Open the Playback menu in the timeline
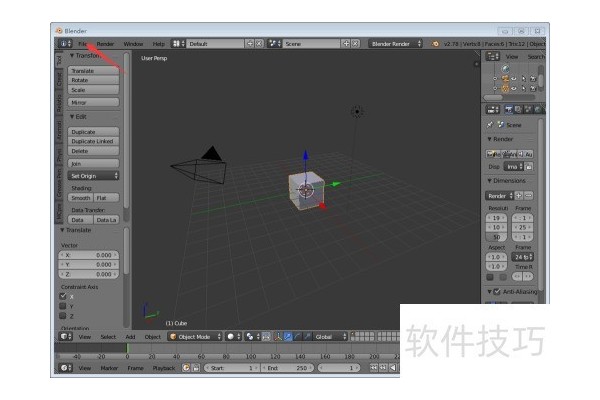The width and height of the screenshot is (600, 400). coord(164,368)
